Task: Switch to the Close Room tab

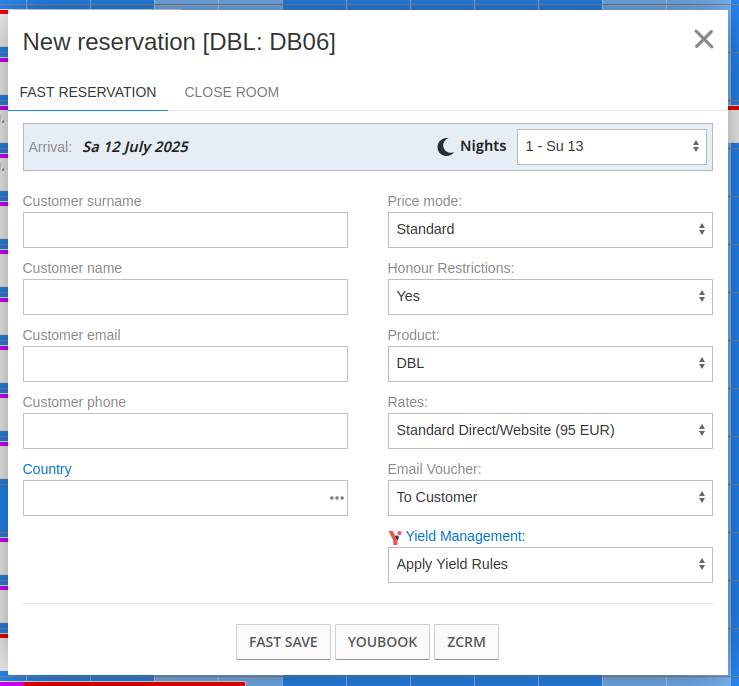Action: coord(231,92)
